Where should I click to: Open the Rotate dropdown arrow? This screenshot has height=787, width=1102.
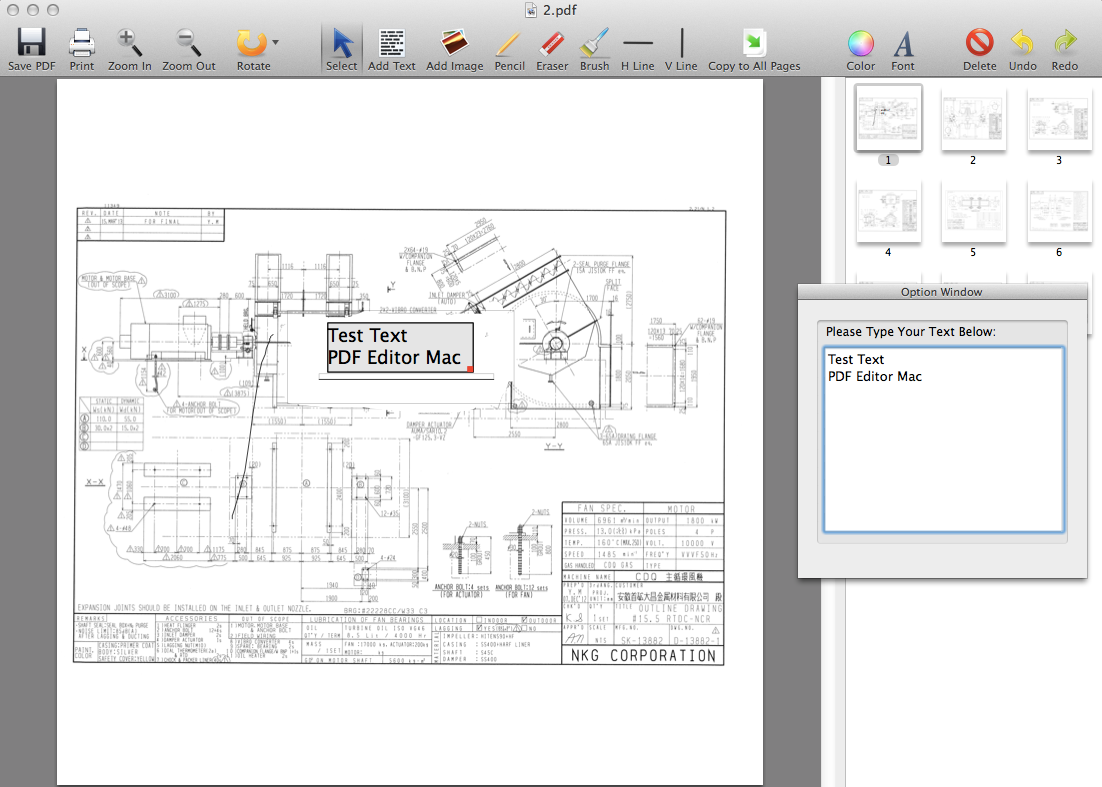[275, 43]
